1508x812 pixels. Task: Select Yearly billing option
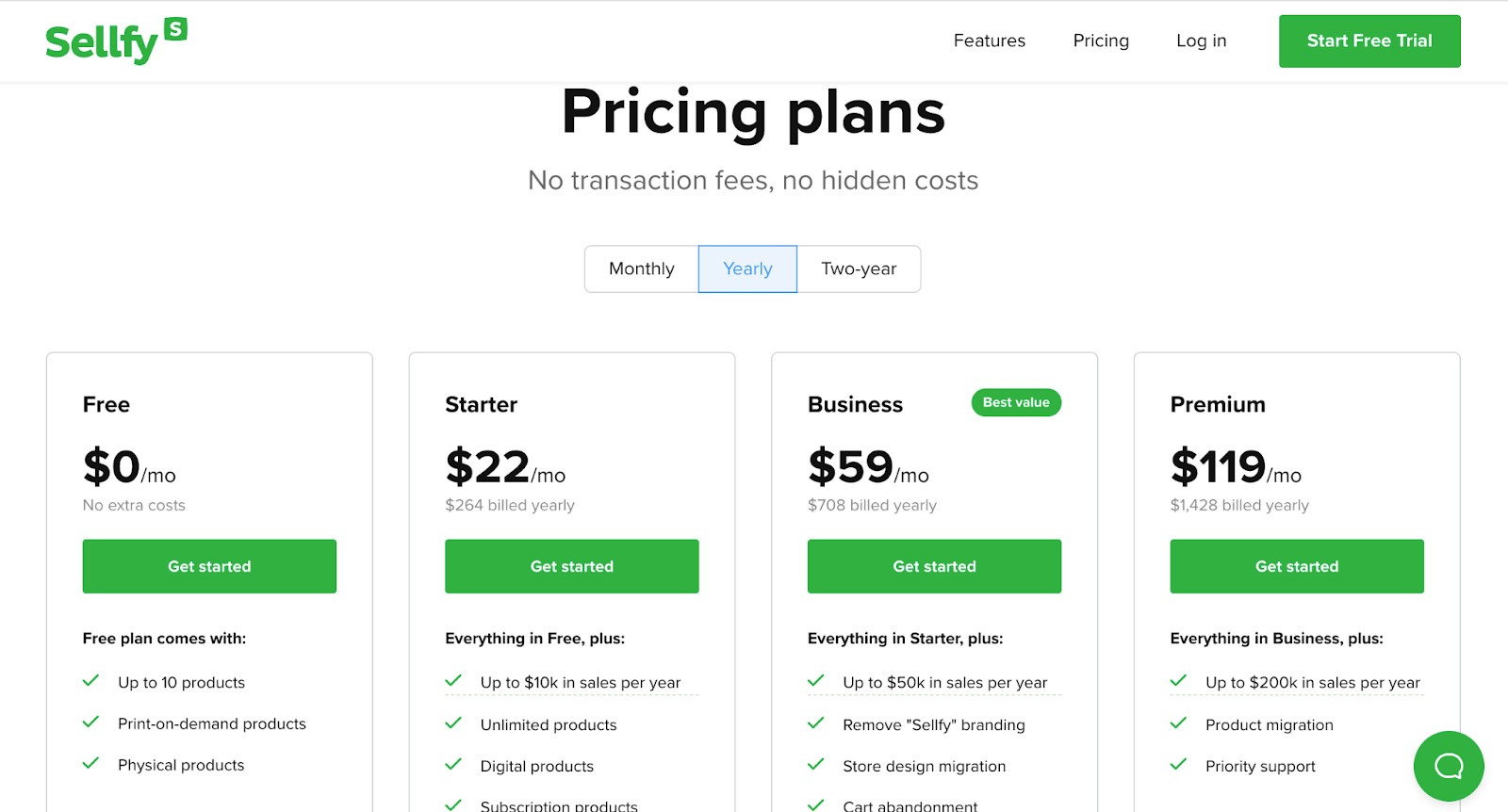click(747, 269)
